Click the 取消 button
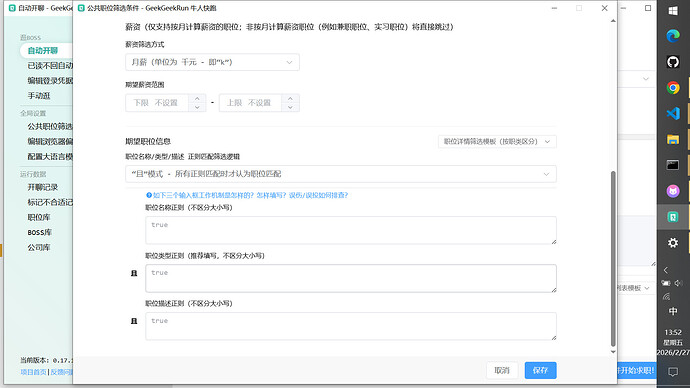 [x=502, y=370]
